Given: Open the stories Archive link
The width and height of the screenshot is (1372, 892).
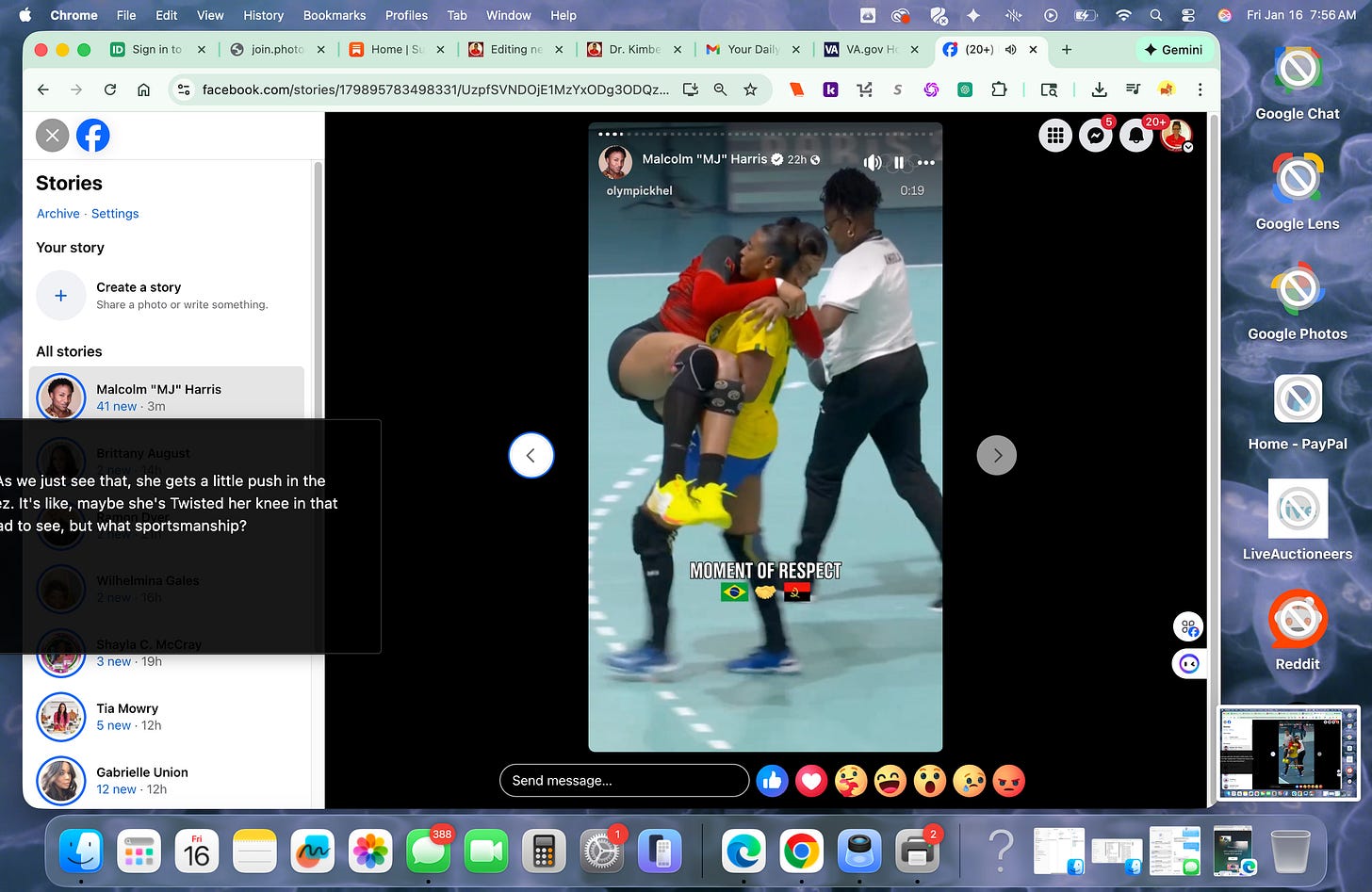Looking at the screenshot, I should [x=58, y=214].
